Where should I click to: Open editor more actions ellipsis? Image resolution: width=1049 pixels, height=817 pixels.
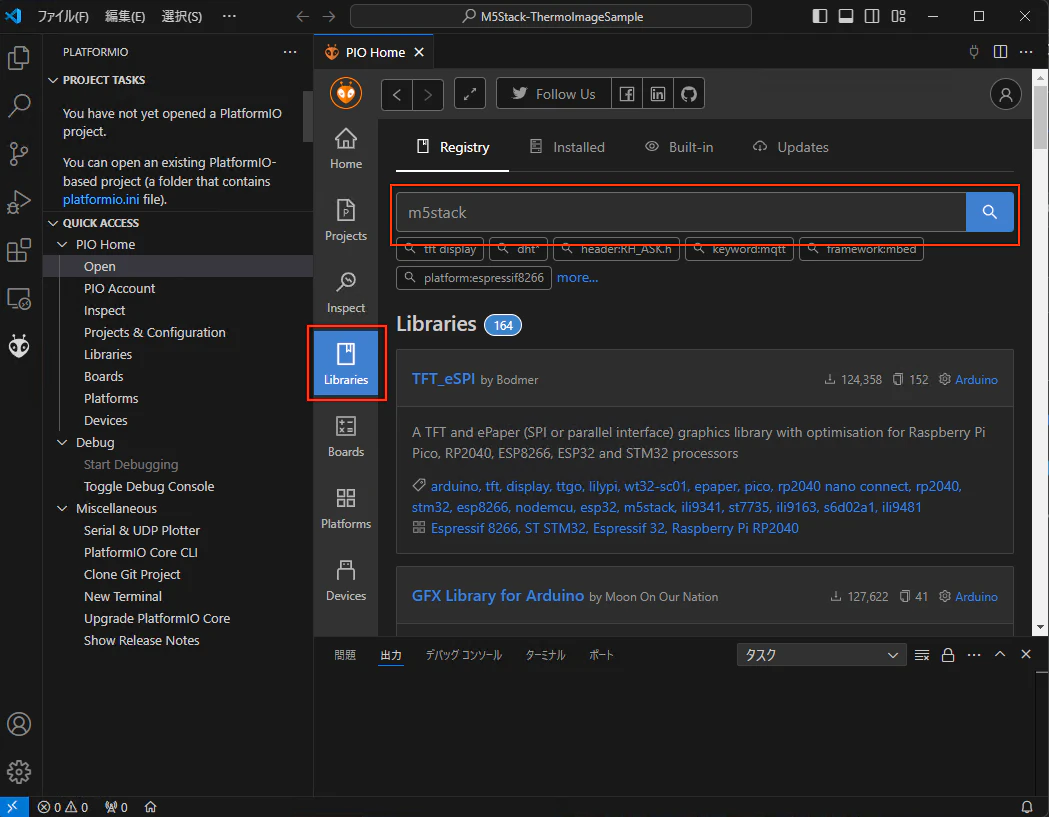click(x=1026, y=52)
